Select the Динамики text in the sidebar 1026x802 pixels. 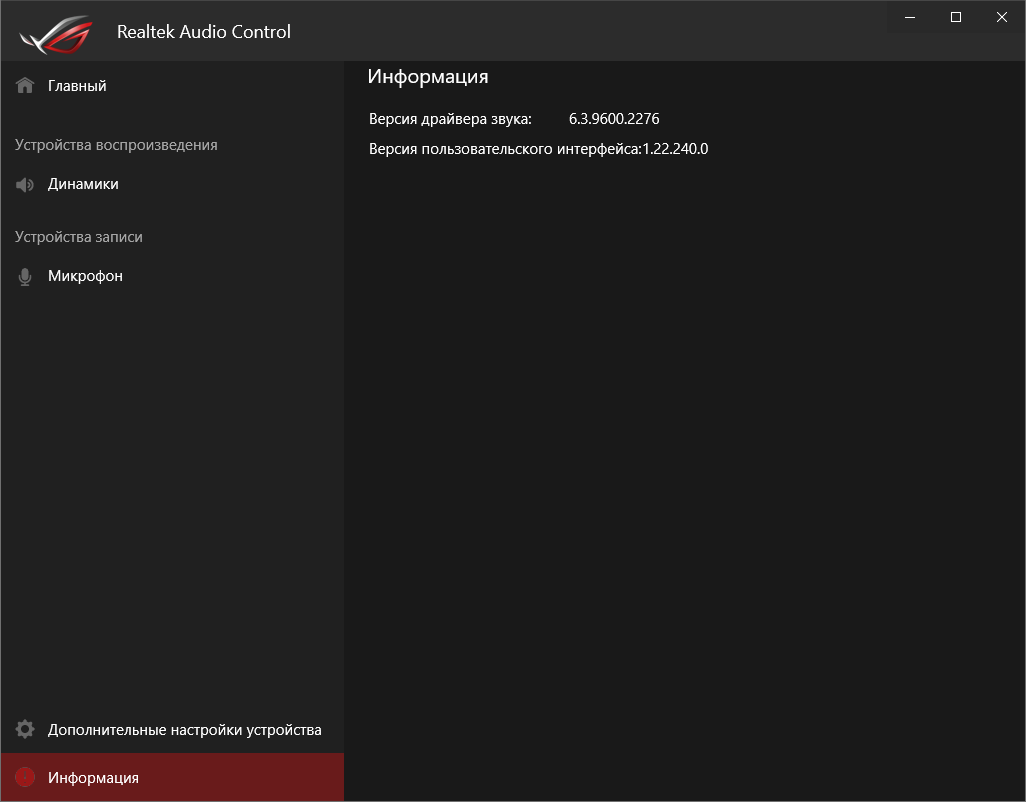coord(83,184)
